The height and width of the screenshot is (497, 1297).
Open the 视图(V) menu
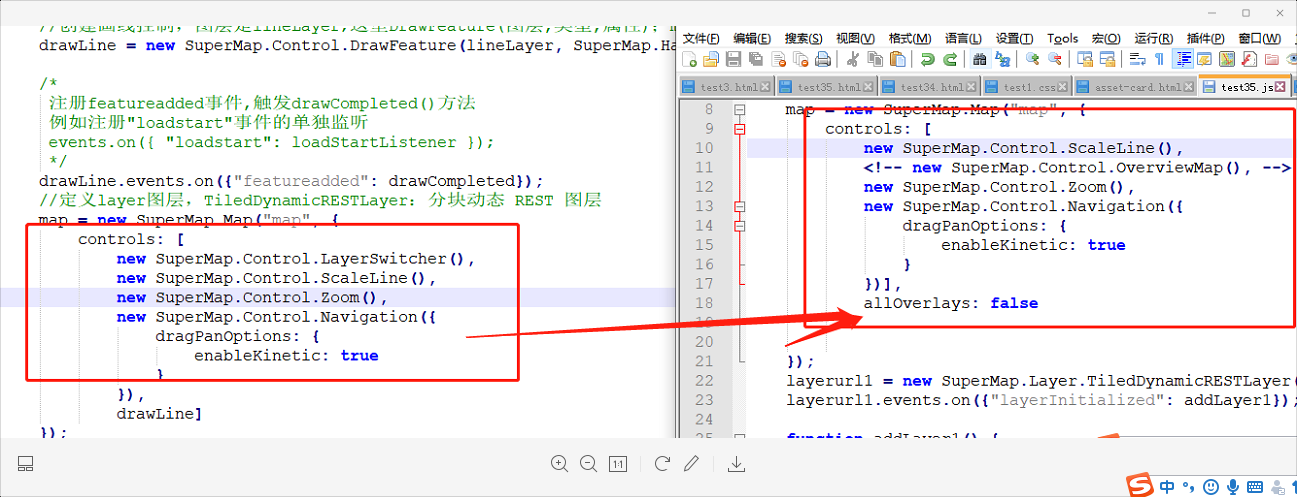pyautogui.click(x=855, y=38)
